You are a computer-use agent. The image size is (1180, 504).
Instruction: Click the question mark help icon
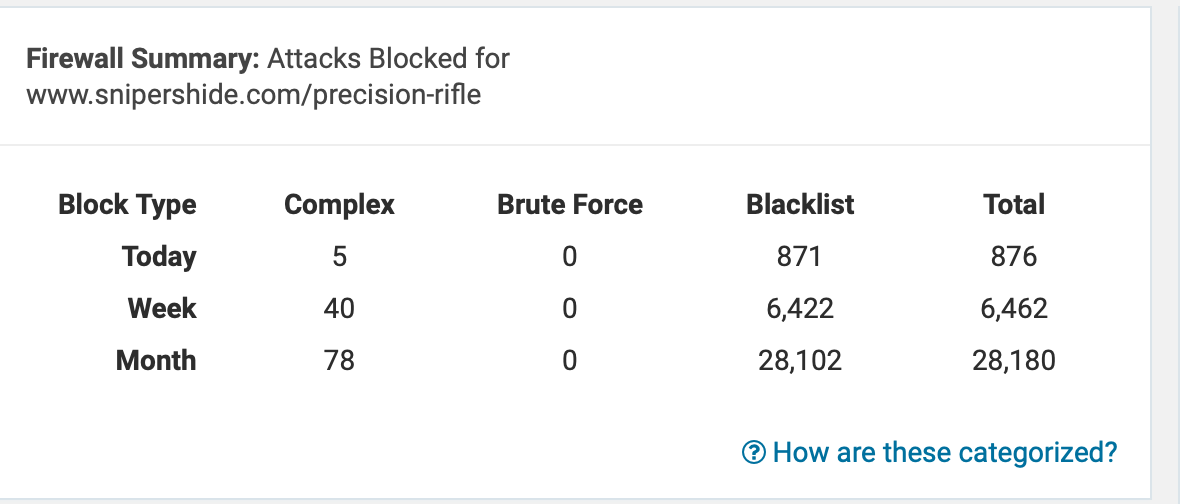(753, 452)
